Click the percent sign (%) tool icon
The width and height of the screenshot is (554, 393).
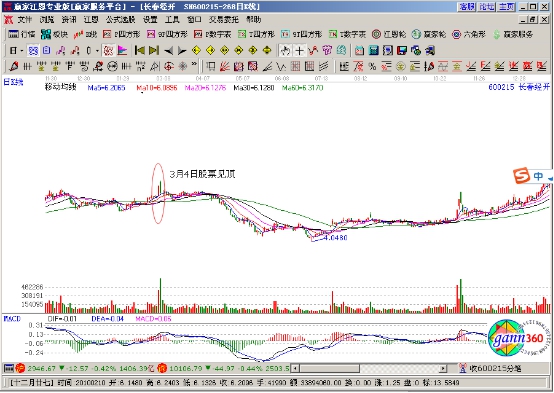click(372, 66)
